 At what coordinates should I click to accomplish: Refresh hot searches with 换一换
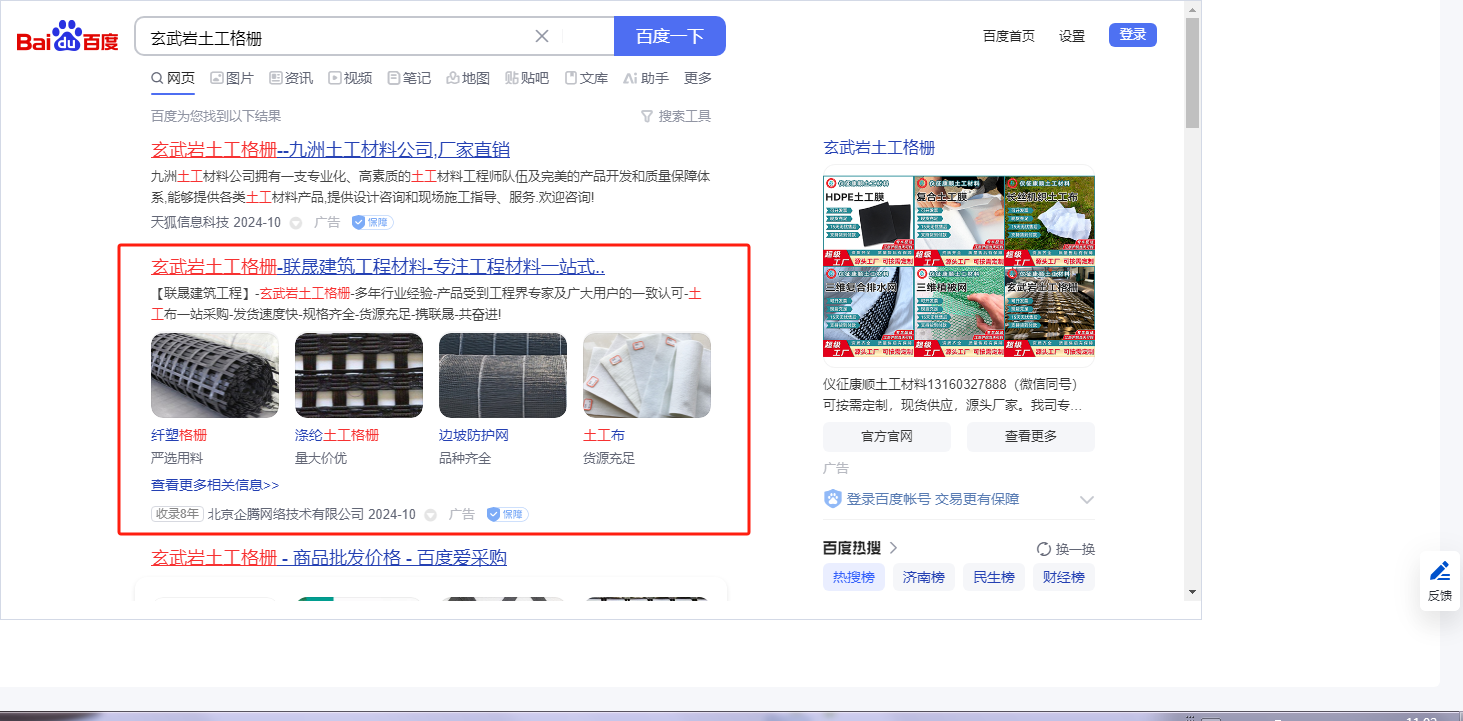click(1066, 549)
